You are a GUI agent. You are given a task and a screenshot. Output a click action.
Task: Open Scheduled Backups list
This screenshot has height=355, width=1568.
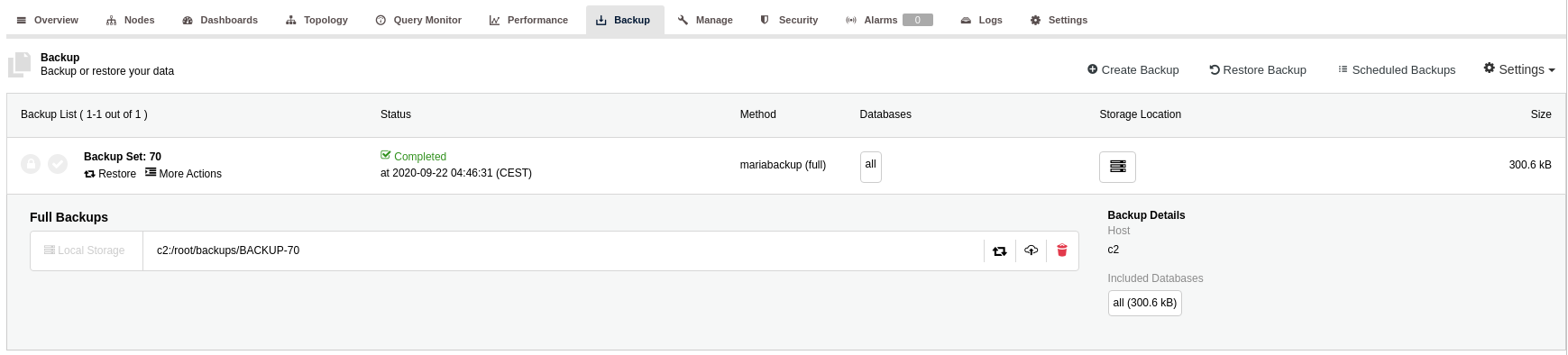coord(1397,69)
